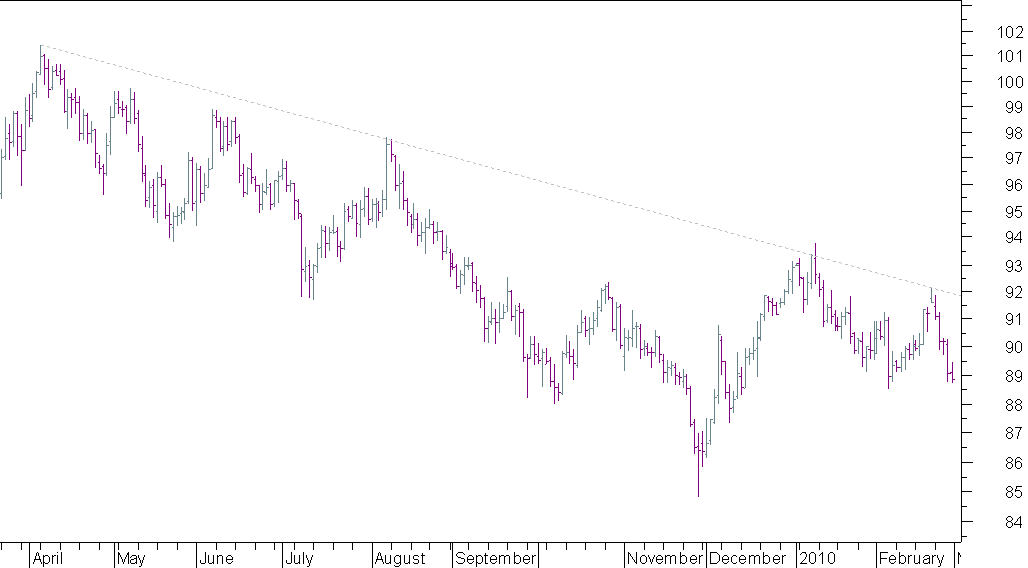The image size is (1028, 568).
Task: Click the 98 price level label
Action: click(x=1014, y=133)
